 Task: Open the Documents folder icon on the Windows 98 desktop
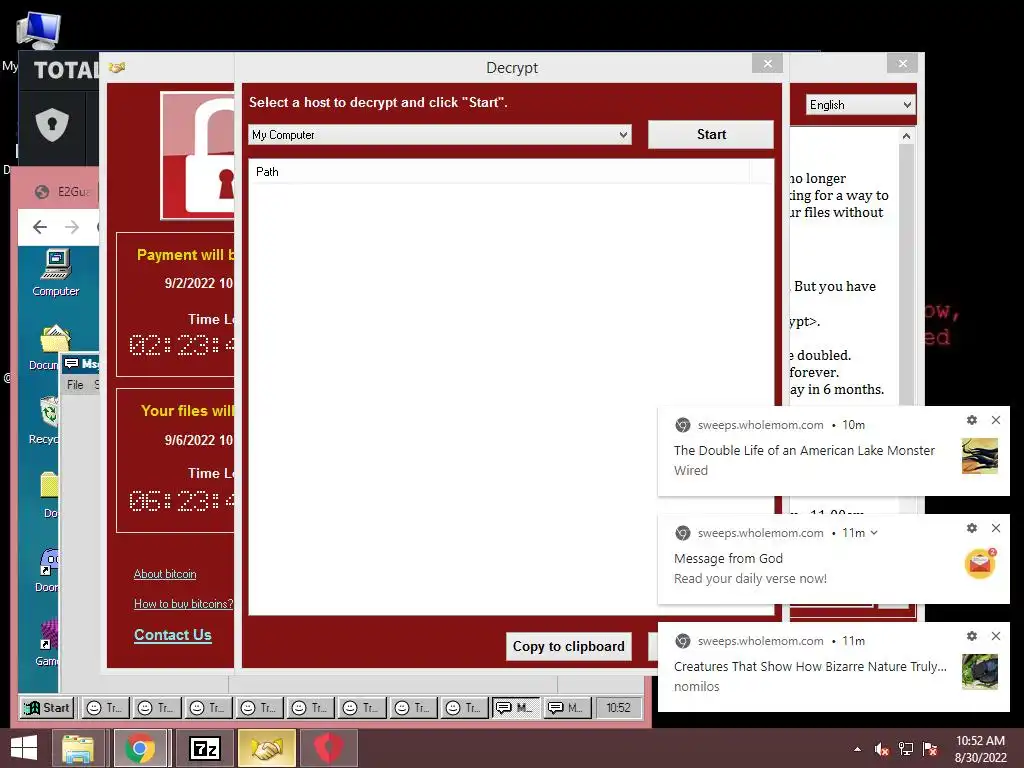46,348
